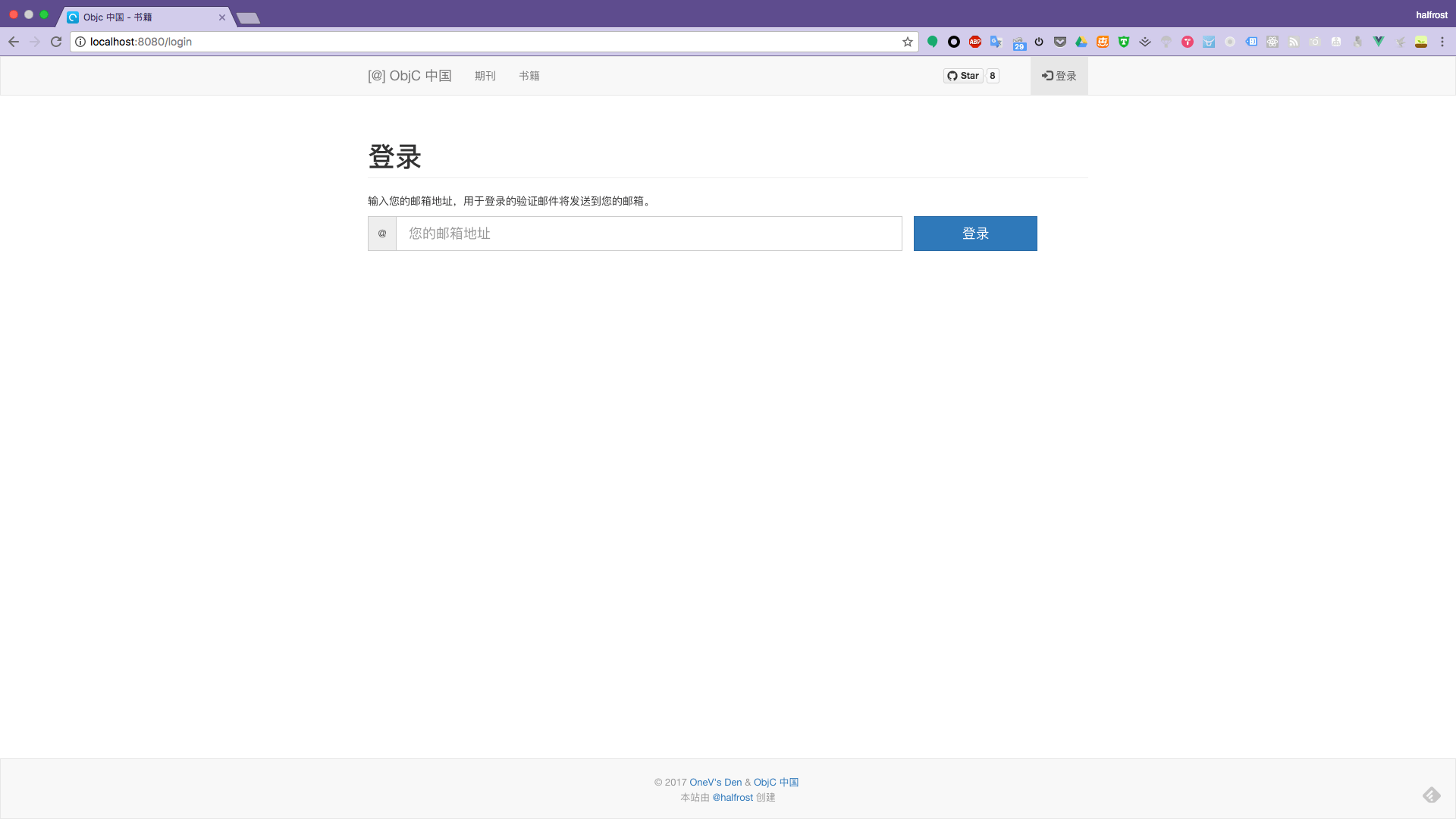The height and width of the screenshot is (819, 1456).
Task: Reload the current page
Action: tap(56, 42)
